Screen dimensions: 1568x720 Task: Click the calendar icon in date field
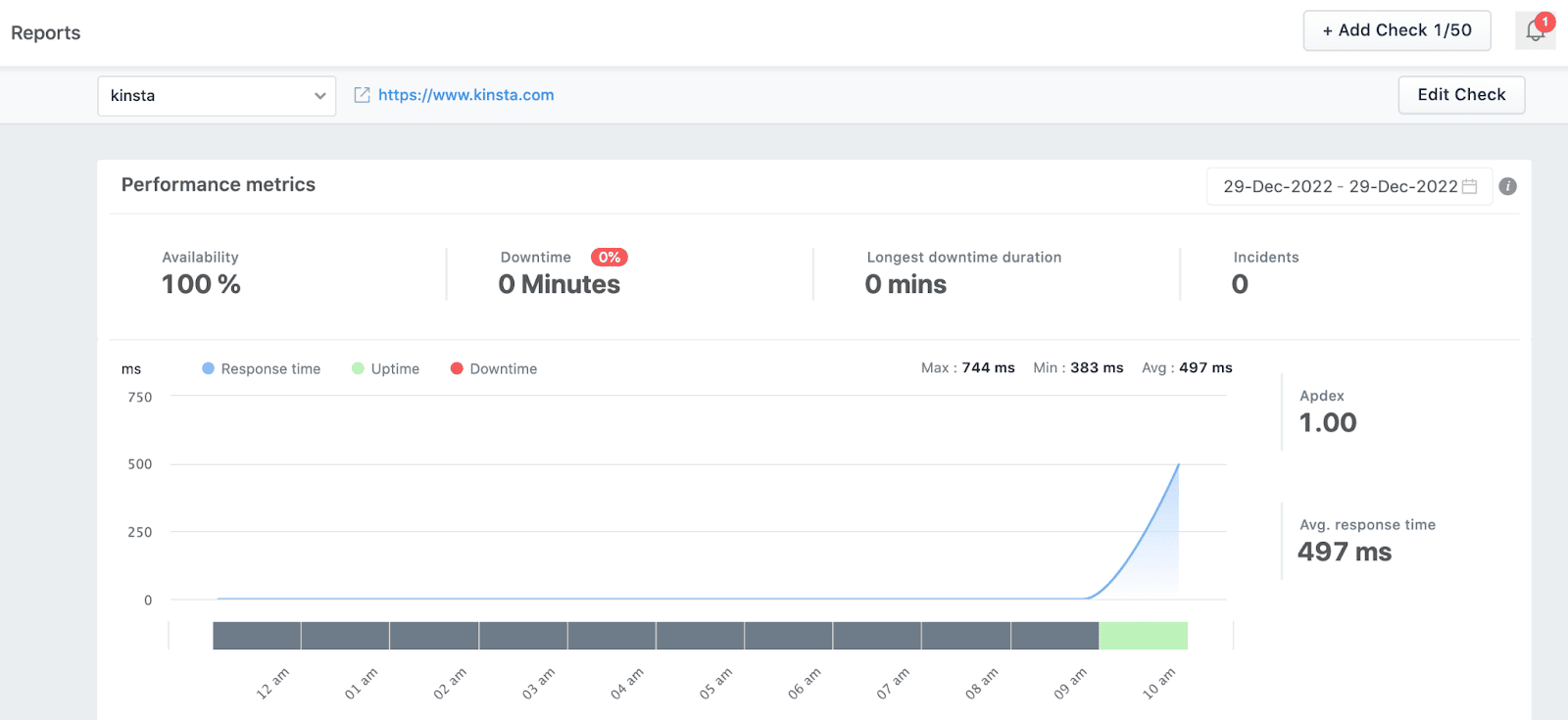click(1469, 186)
